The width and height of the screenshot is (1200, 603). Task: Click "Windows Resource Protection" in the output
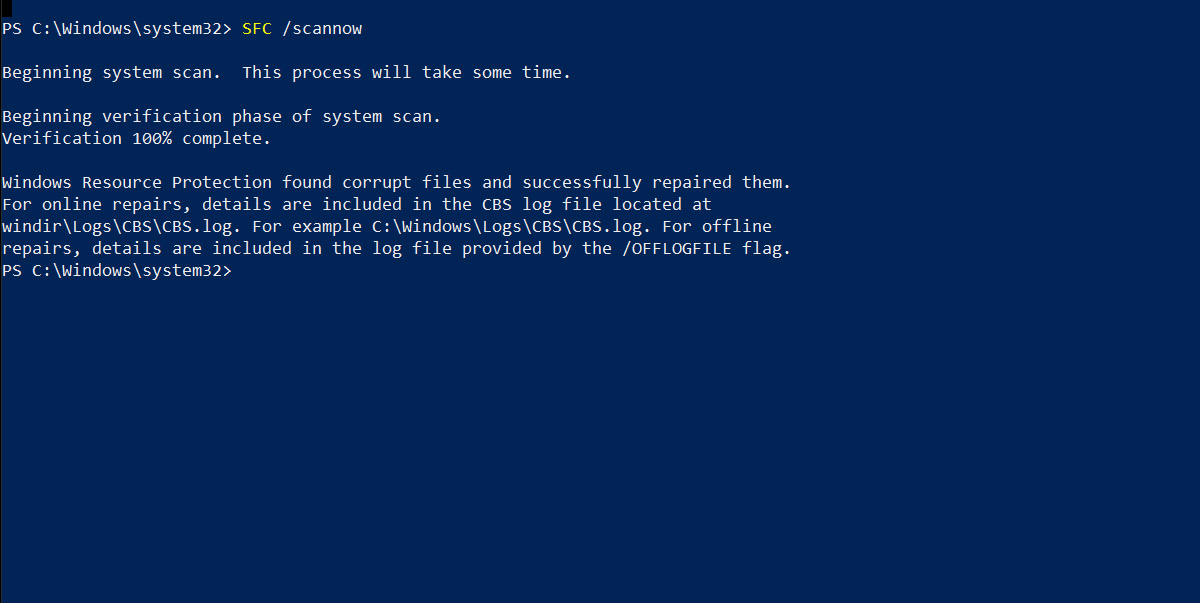pos(137,182)
